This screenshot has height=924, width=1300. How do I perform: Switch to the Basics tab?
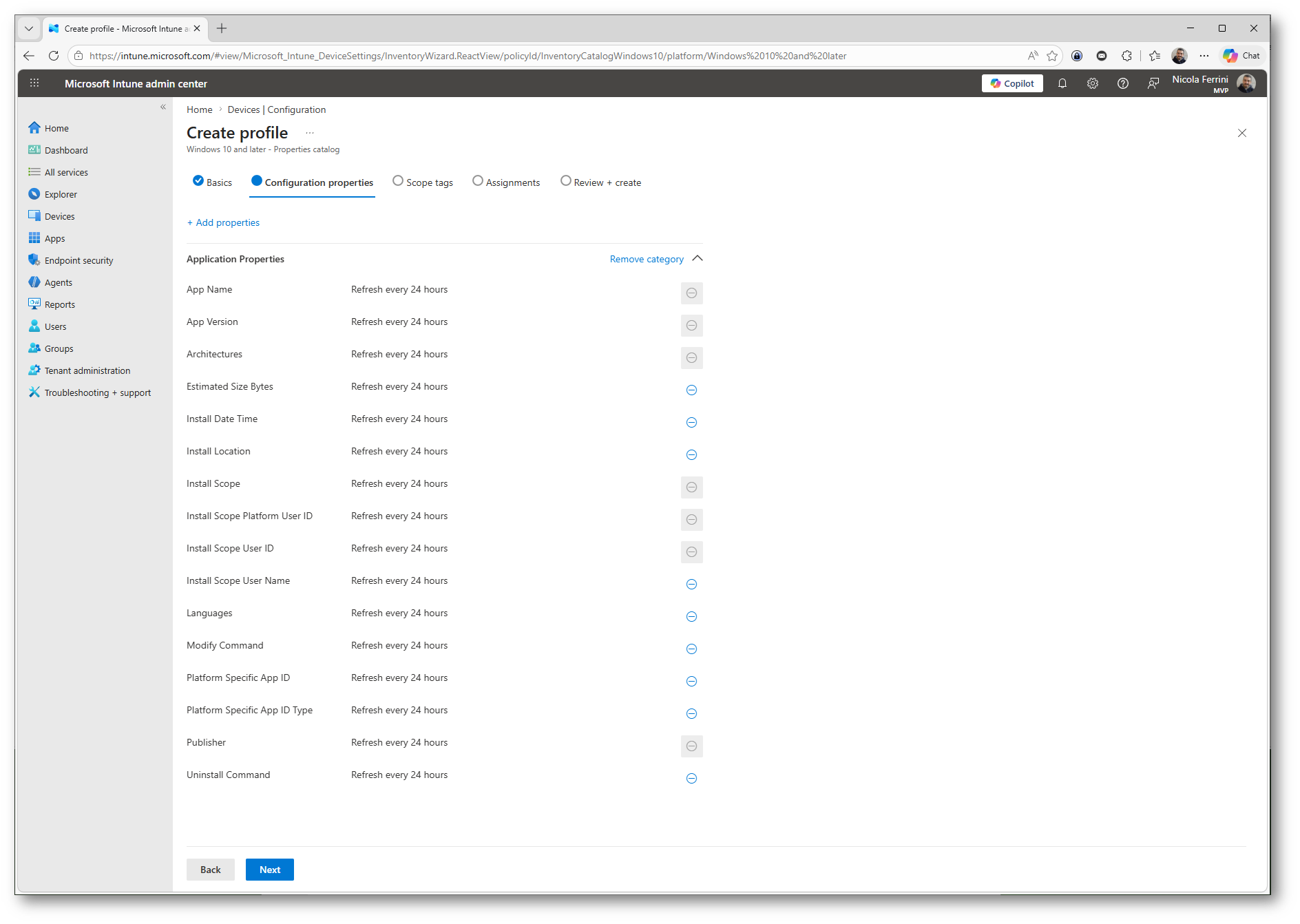point(212,182)
